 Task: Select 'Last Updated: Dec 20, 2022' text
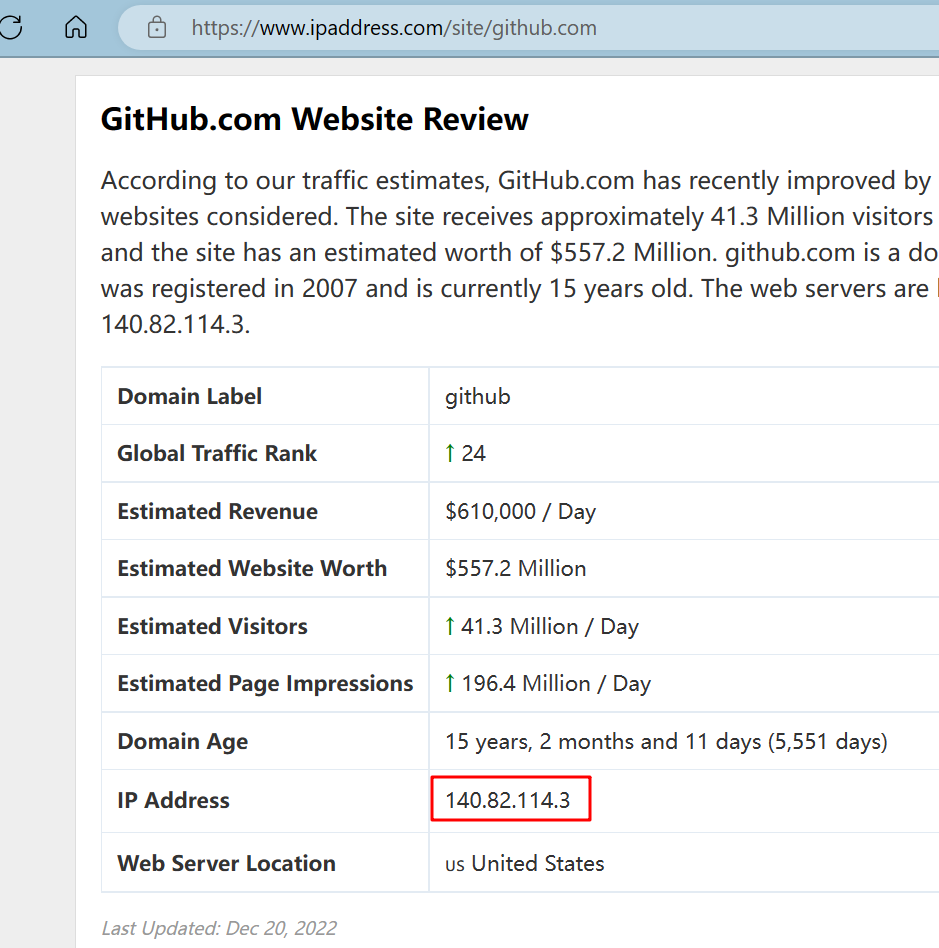(219, 928)
